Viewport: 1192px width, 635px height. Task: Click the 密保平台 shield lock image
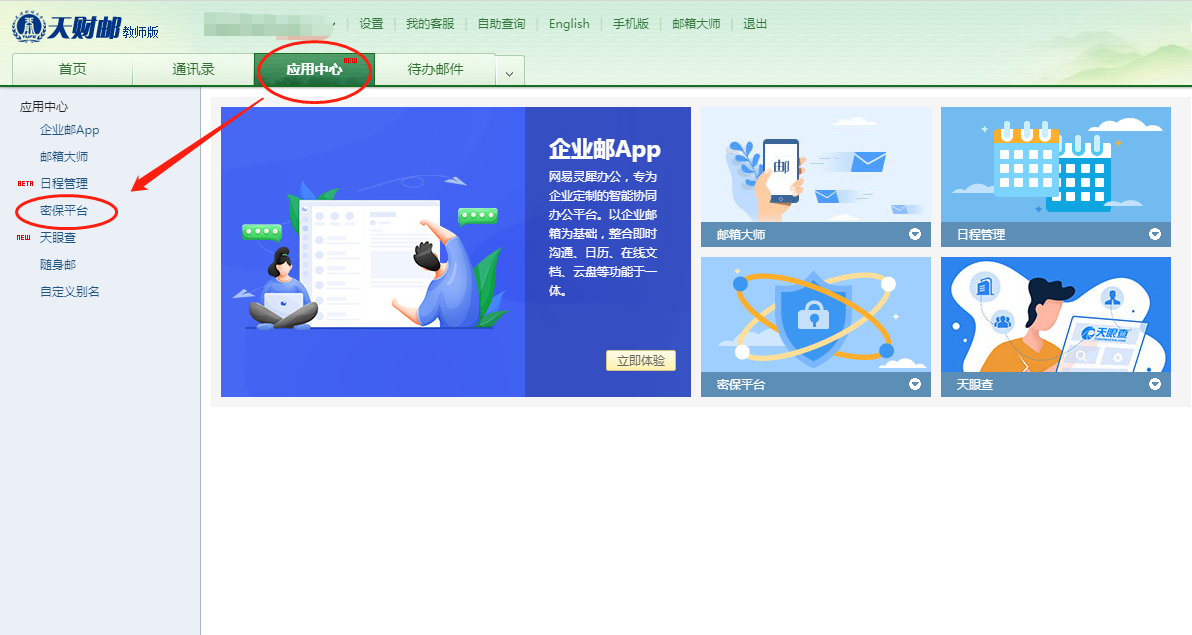coord(815,314)
